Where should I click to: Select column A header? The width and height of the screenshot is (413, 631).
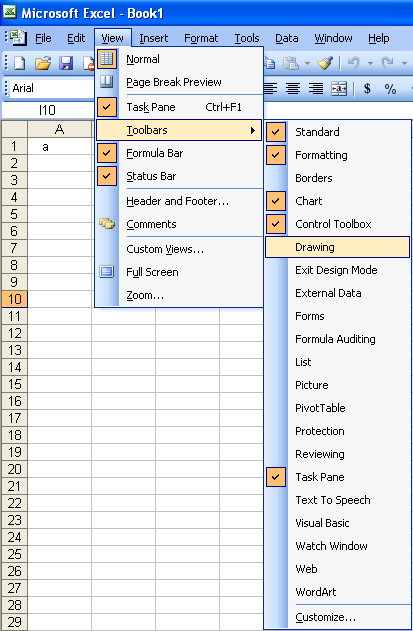point(59,129)
